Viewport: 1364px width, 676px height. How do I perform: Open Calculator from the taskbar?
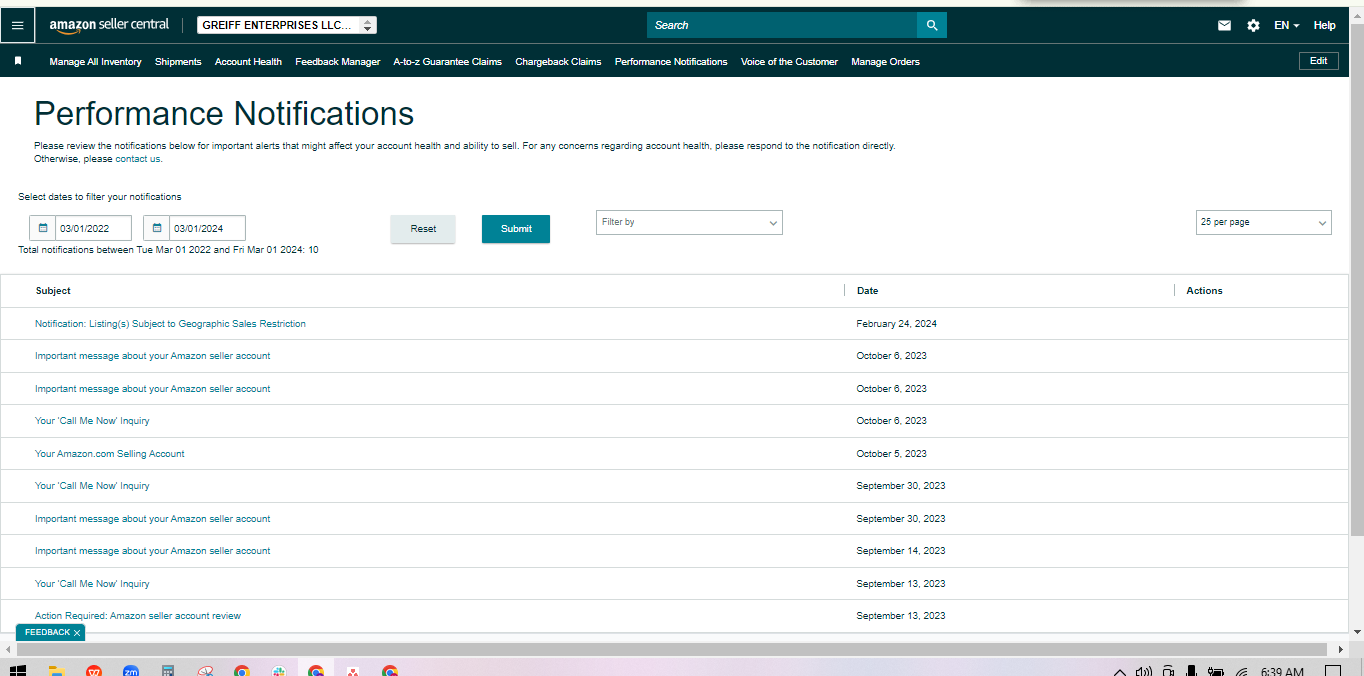[168, 671]
